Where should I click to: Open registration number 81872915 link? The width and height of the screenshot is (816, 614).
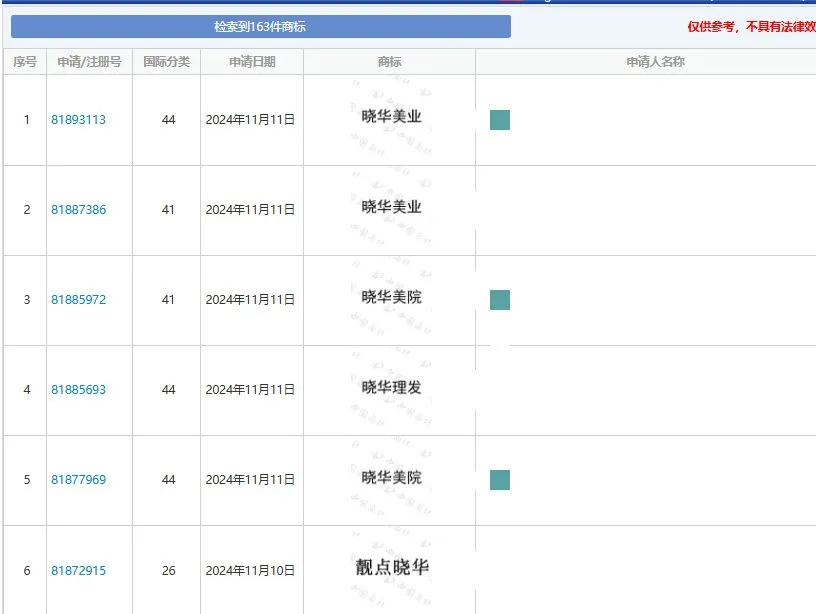tap(79, 571)
